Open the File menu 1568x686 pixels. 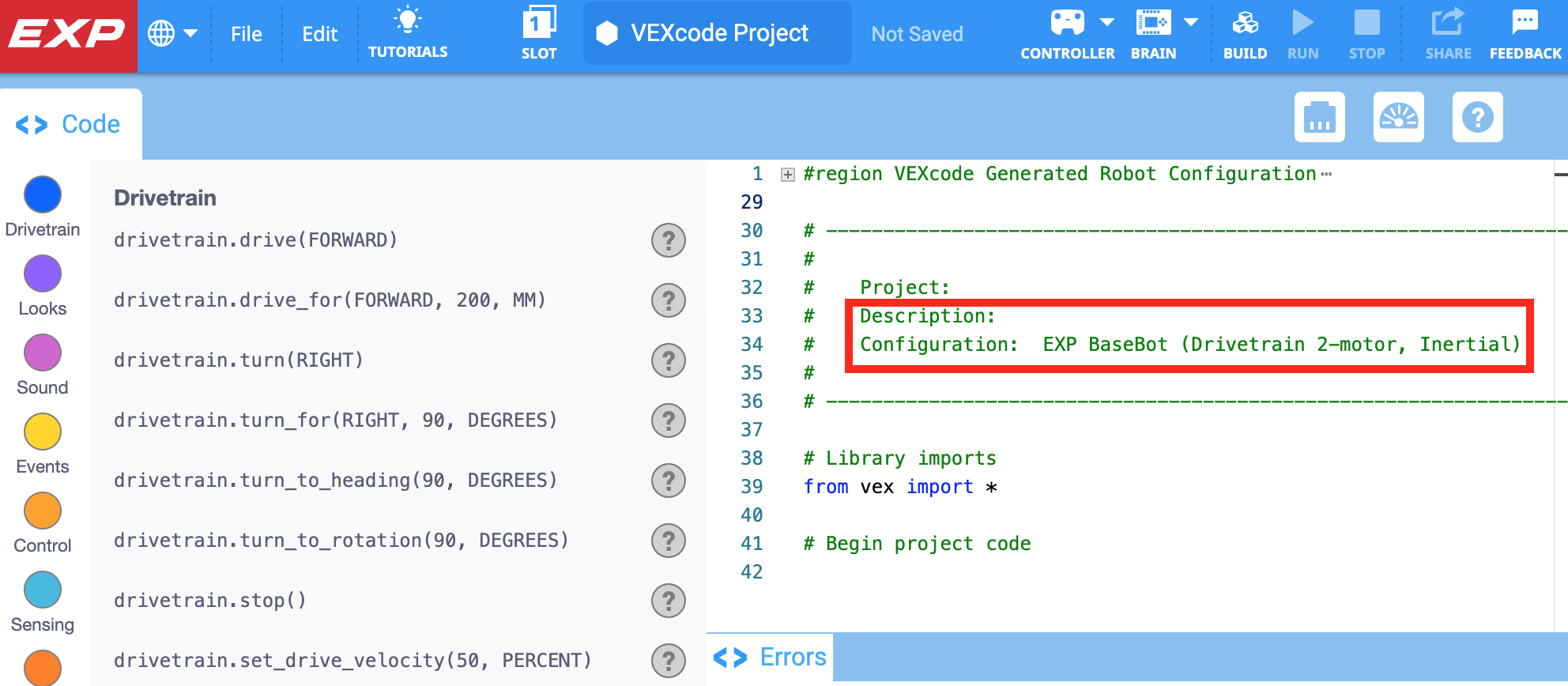pos(246,34)
